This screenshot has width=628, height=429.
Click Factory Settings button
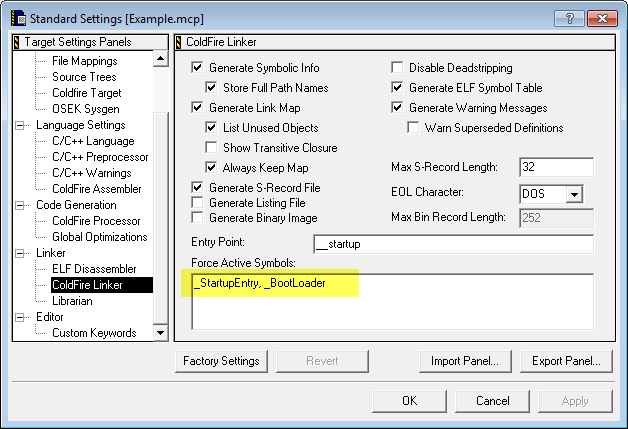pos(221,361)
